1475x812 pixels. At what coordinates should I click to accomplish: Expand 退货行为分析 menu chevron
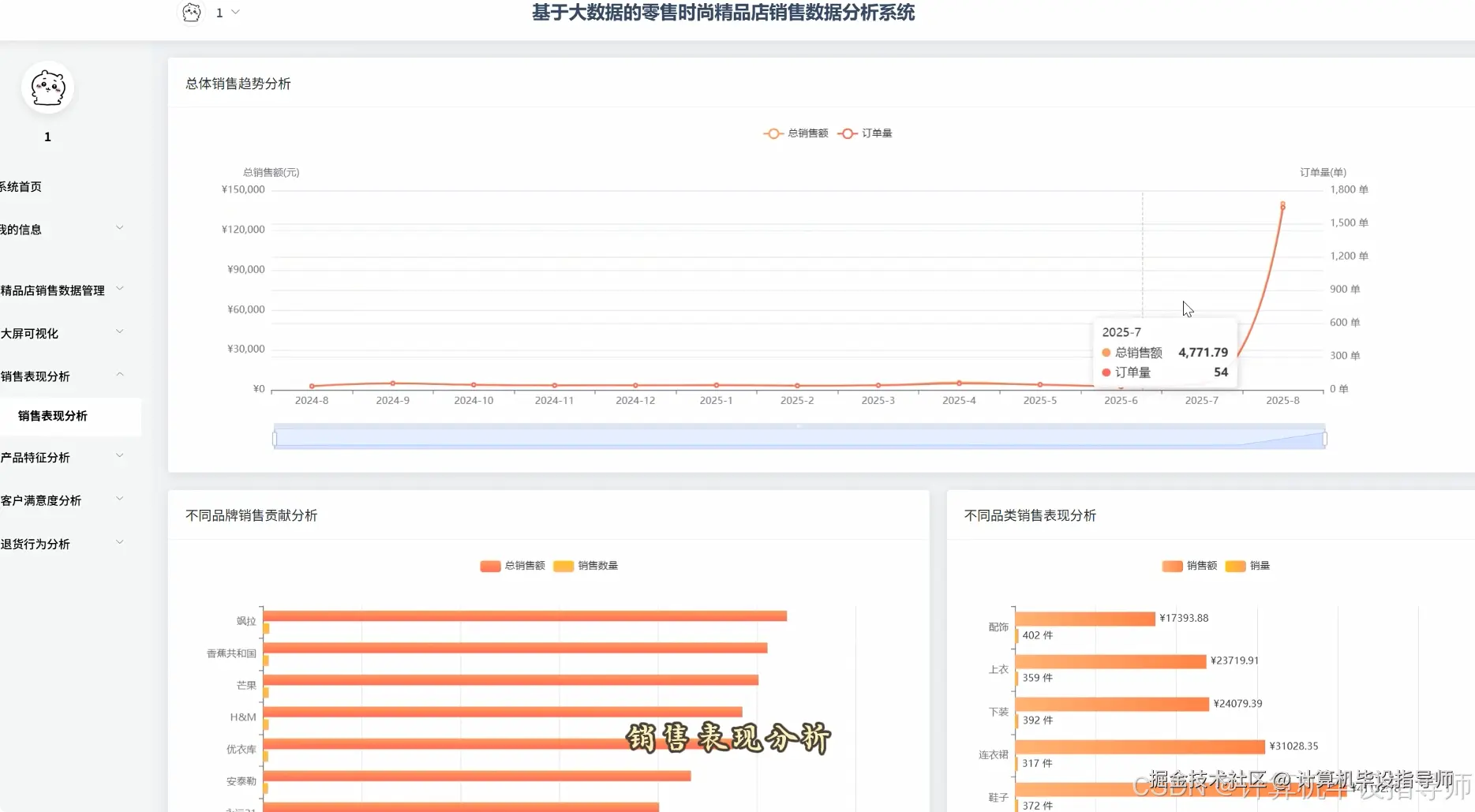tap(120, 542)
